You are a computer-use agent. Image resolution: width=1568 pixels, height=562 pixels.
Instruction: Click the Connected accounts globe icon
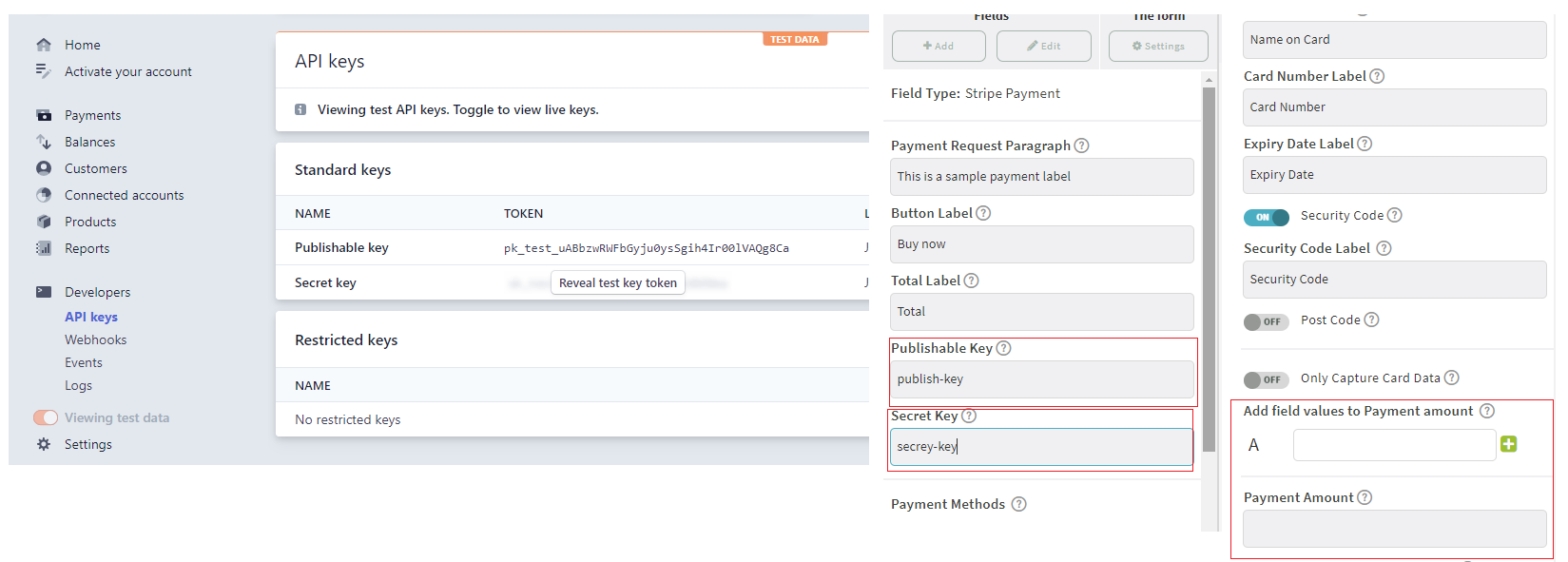pyautogui.click(x=44, y=195)
